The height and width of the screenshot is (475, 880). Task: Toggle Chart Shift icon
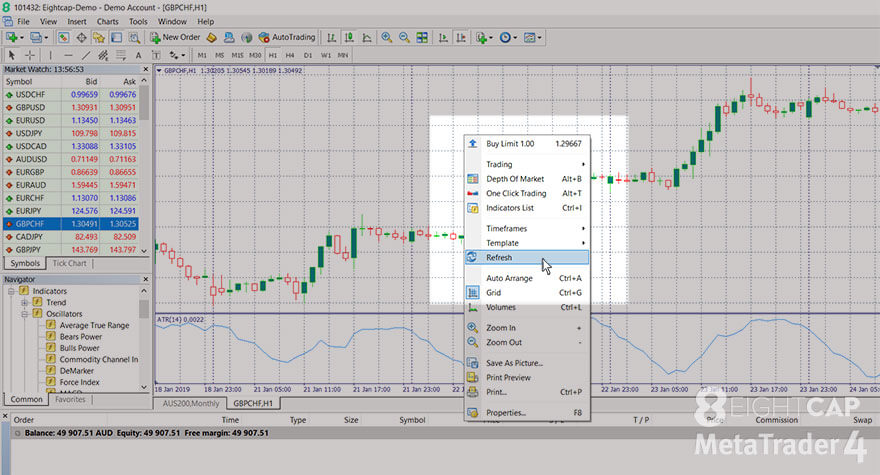(461, 38)
